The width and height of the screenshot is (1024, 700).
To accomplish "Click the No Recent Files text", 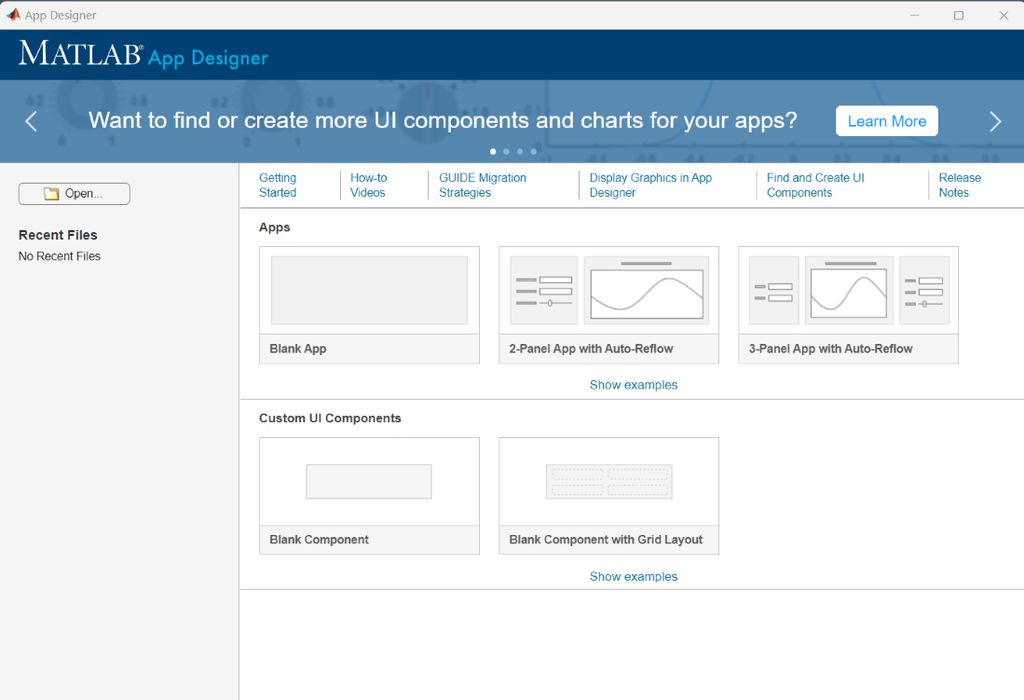I will tap(59, 256).
